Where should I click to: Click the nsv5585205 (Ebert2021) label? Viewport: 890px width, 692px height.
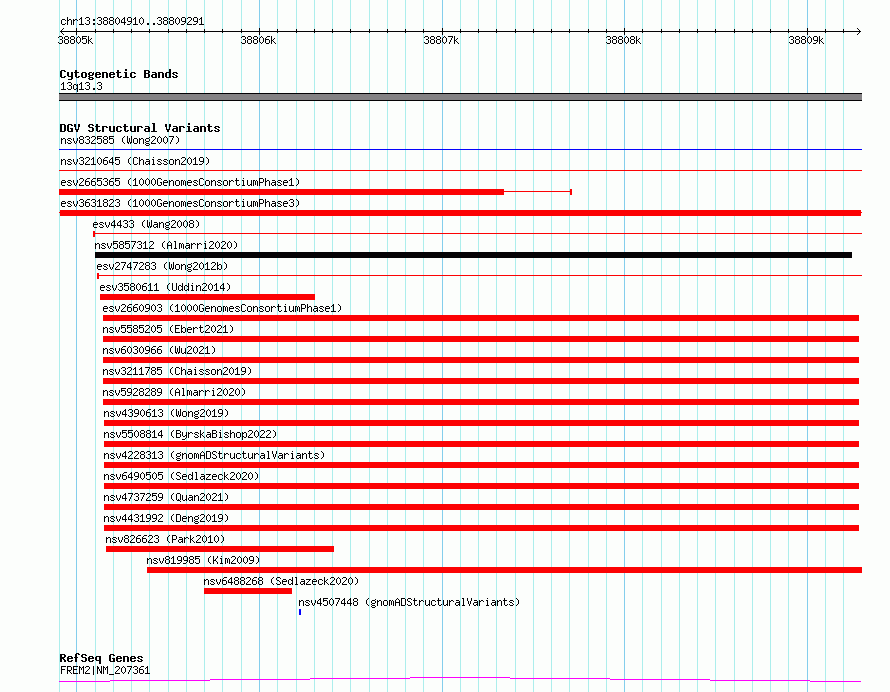[x=168, y=329]
